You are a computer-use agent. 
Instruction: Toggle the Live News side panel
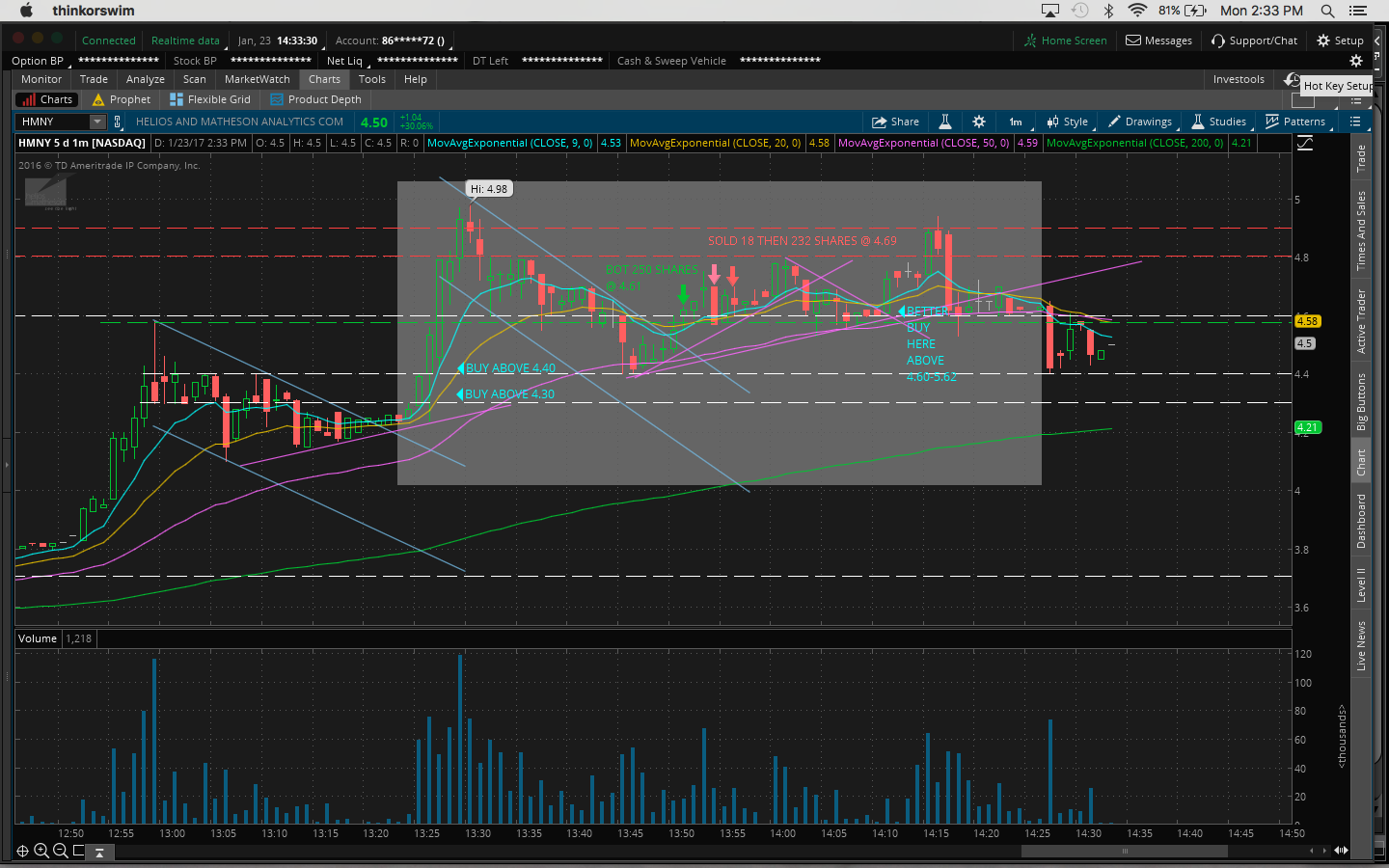(x=1361, y=646)
